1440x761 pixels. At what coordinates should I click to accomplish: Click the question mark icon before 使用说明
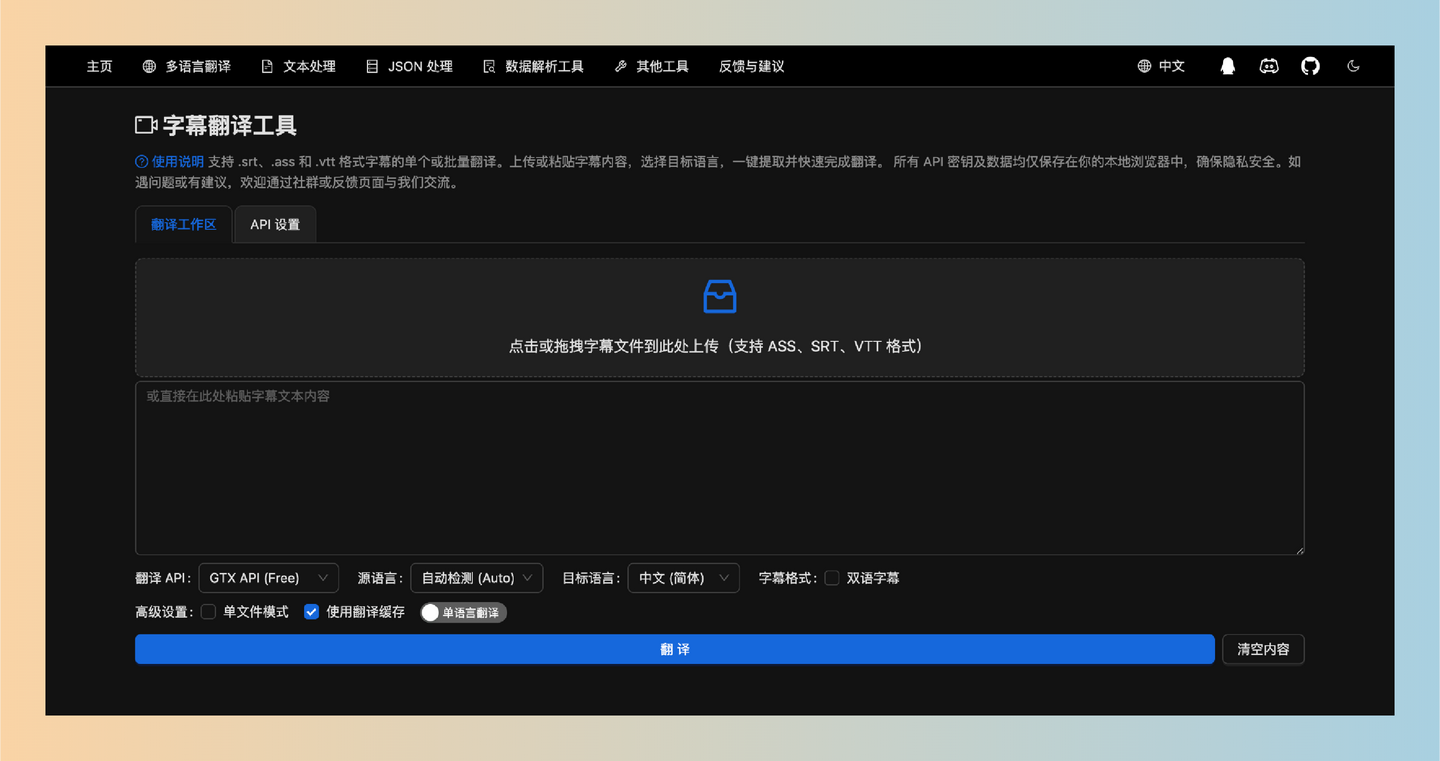click(x=140, y=161)
